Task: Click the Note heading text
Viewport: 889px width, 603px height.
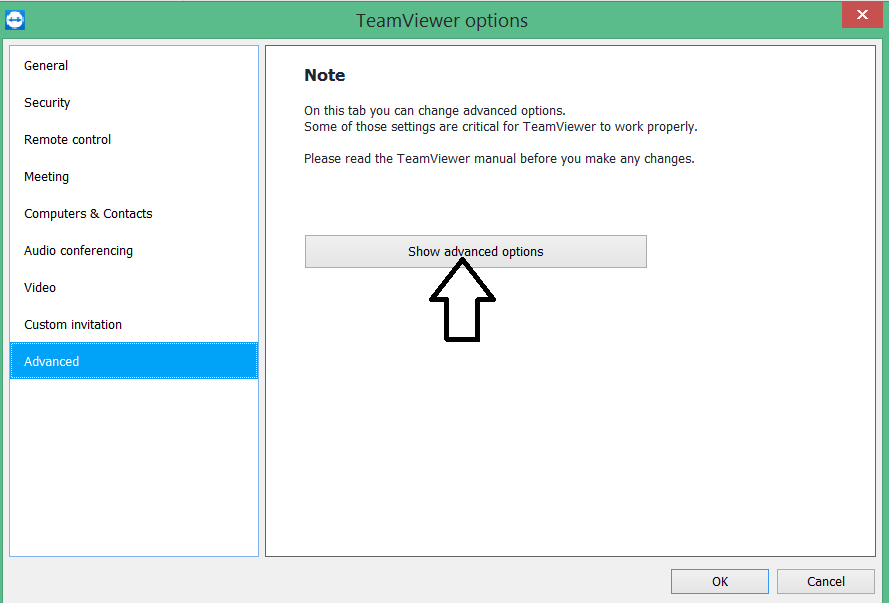Action: 324,75
